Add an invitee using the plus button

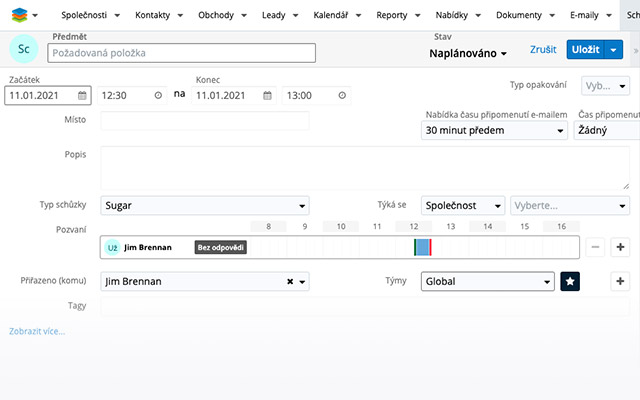click(x=619, y=247)
